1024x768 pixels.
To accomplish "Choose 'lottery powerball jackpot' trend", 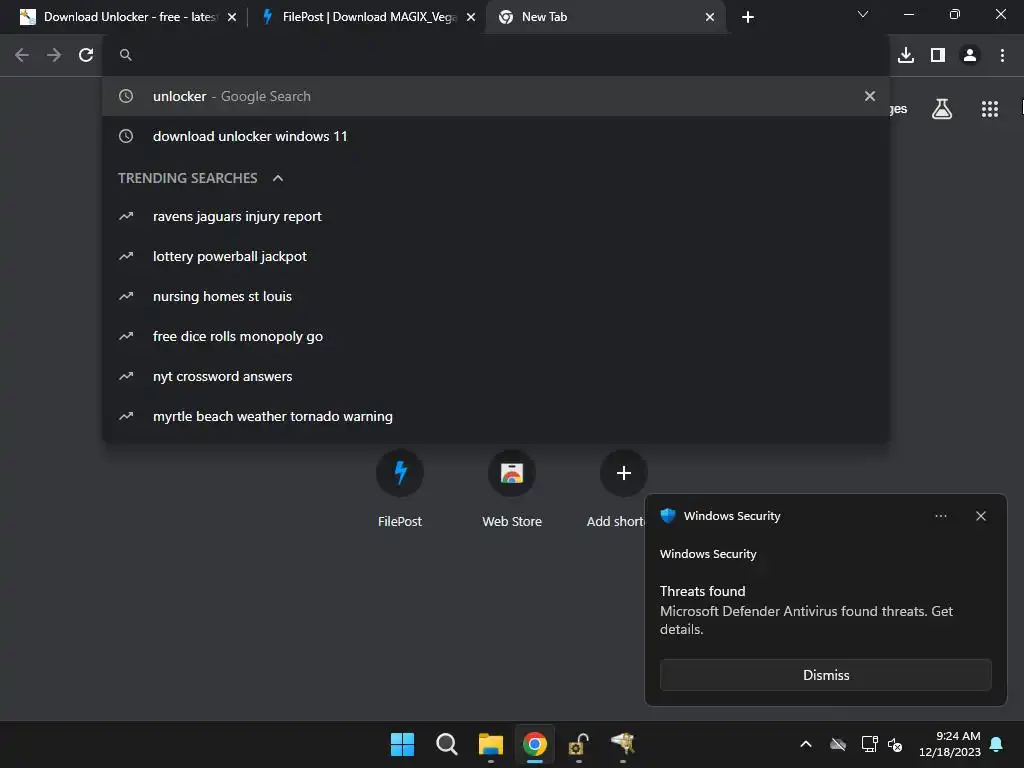I will pos(496,256).
